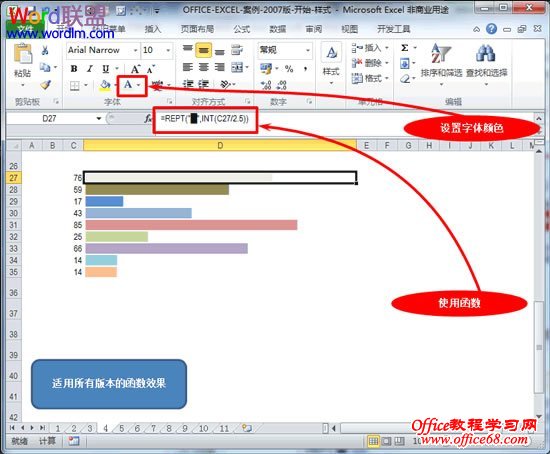Open 样式 styles gallery
Image resolution: width=550 pixels, height=454 pixels.
coord(331,63)
